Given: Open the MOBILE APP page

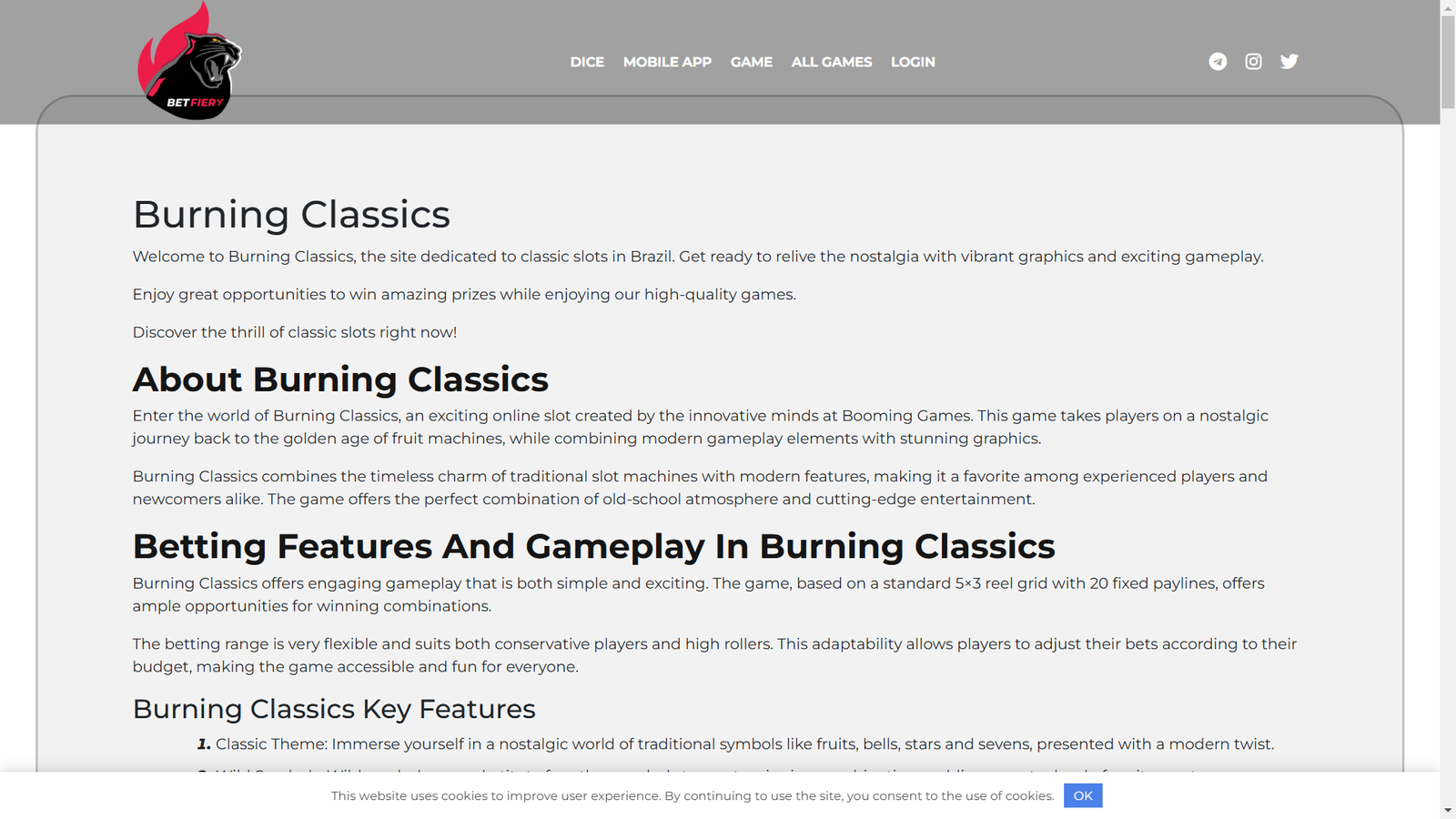Looking at the screenshot, I should click(x=667, y=62).
